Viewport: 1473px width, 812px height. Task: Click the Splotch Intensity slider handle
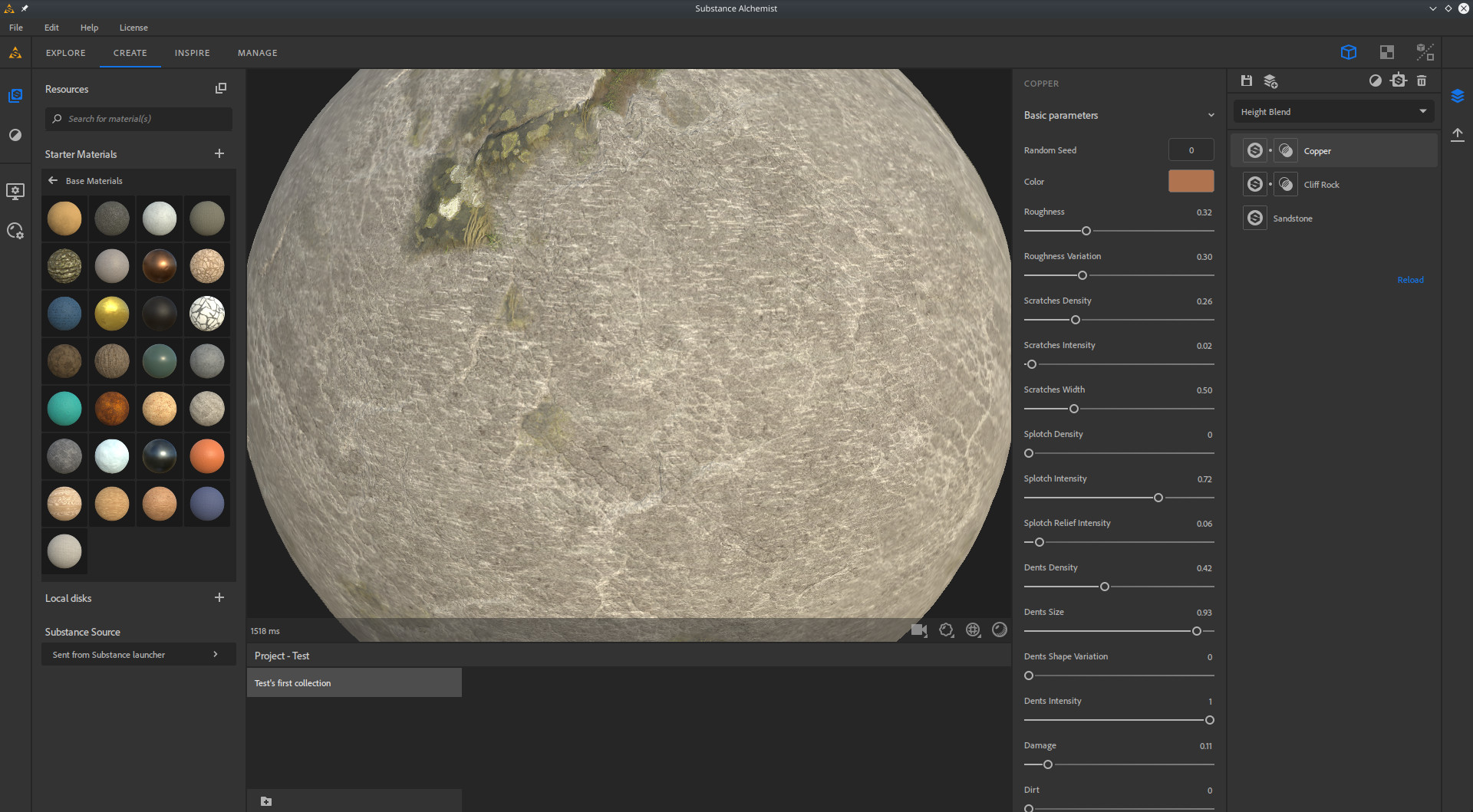pos(1158,498)
